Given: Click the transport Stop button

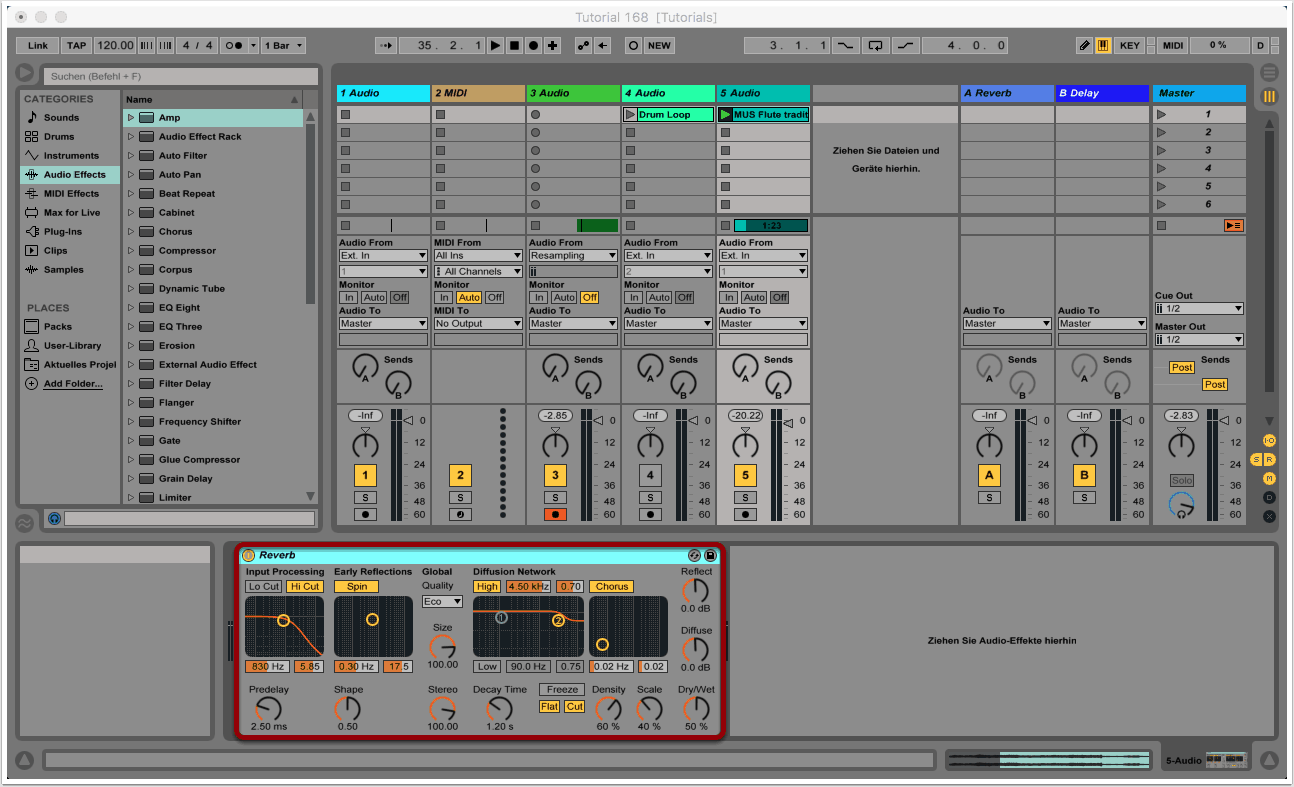Looking at the screenshot, I should coord(515,46).
